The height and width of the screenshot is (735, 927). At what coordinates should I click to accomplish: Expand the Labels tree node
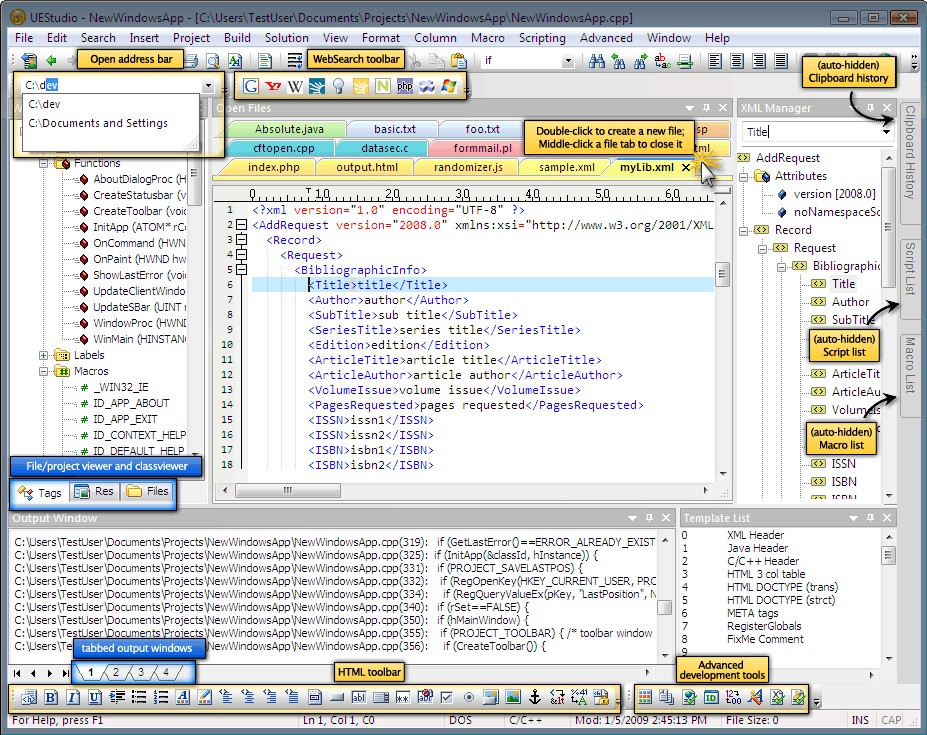[x=43, y=355]
